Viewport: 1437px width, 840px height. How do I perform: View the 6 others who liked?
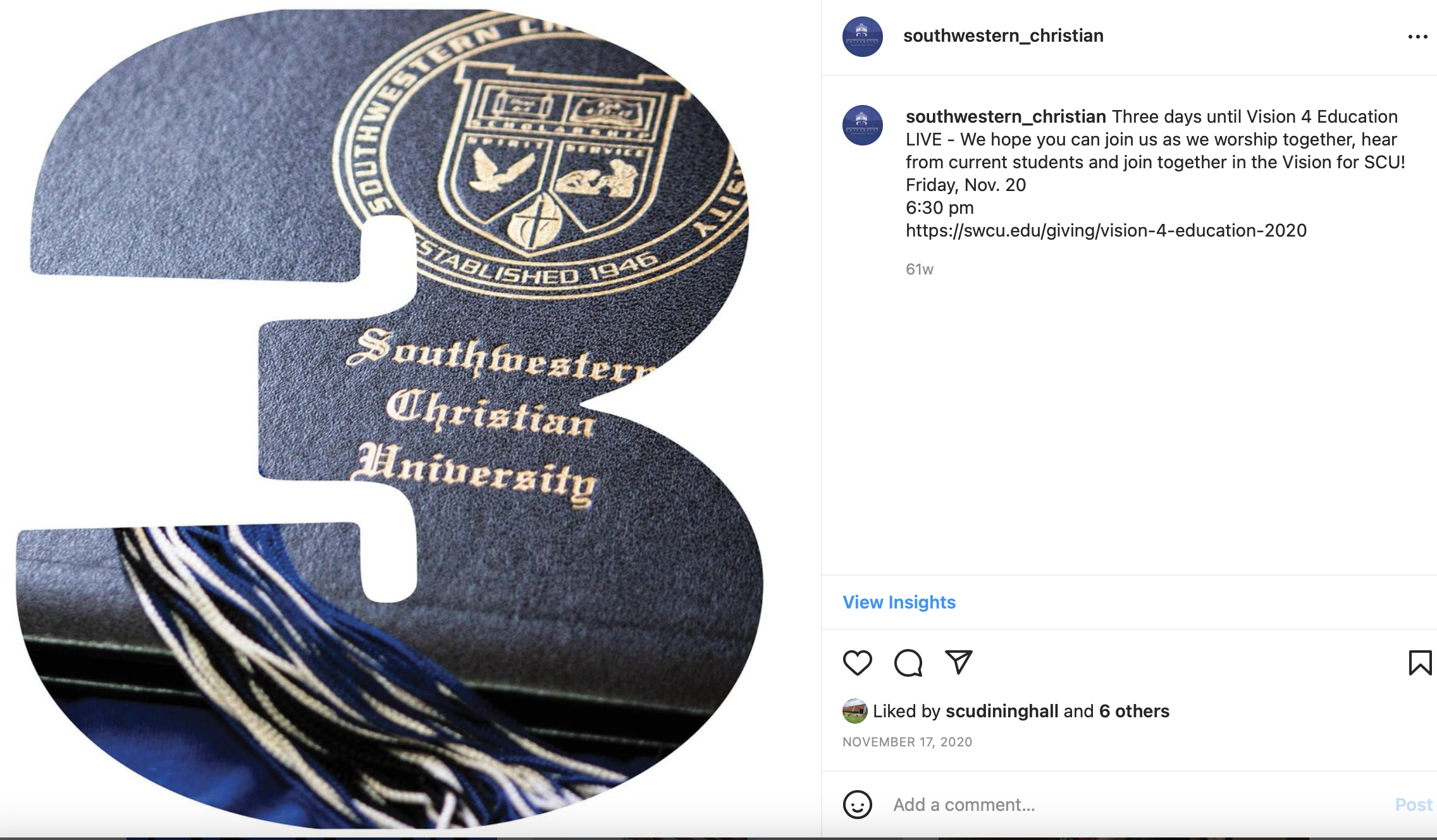click(1134, 711)
